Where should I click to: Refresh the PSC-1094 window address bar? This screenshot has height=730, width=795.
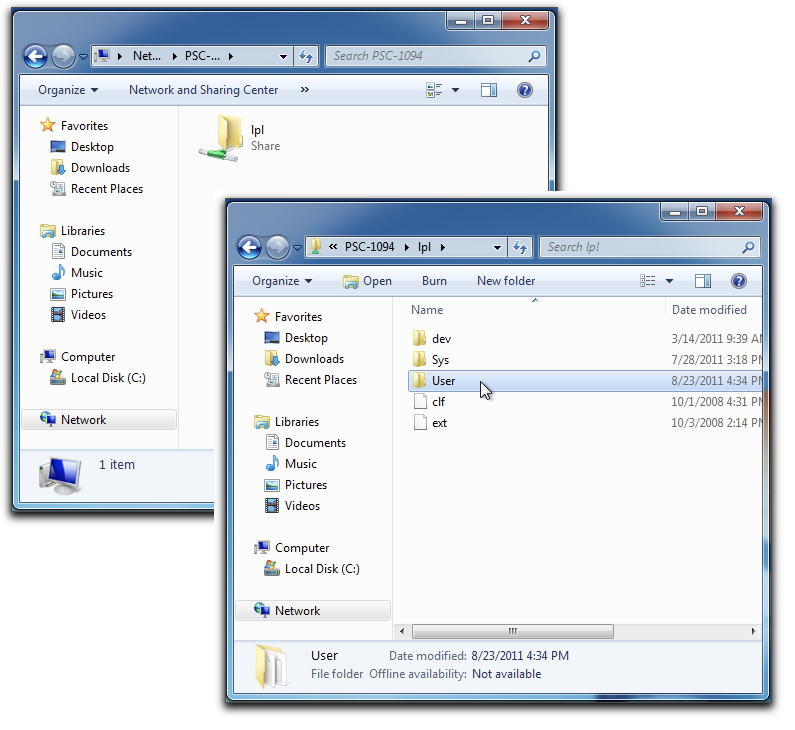tap(306, 56)
